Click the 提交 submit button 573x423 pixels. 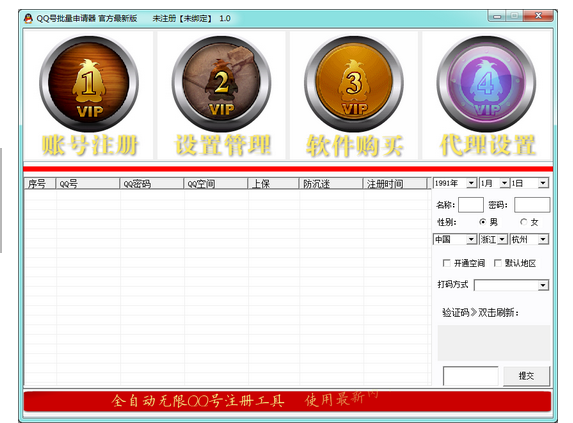click(526, 376)
